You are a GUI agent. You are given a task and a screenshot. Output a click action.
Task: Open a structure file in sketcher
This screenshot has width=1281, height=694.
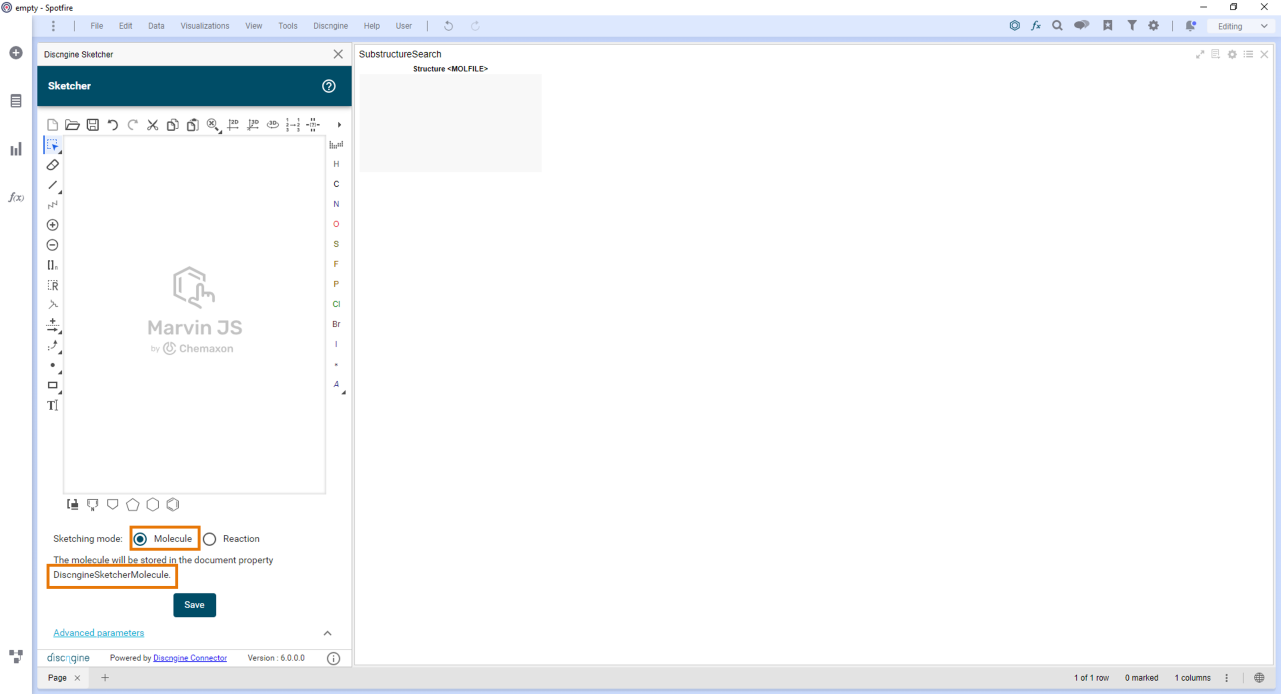point(72,125)
